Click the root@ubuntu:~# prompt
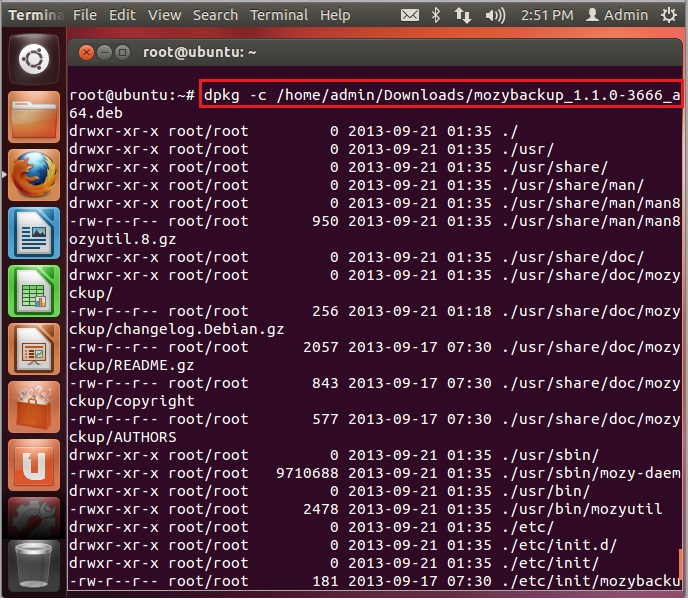This screenshot has height=600, width=688. [x=132, y=95]
